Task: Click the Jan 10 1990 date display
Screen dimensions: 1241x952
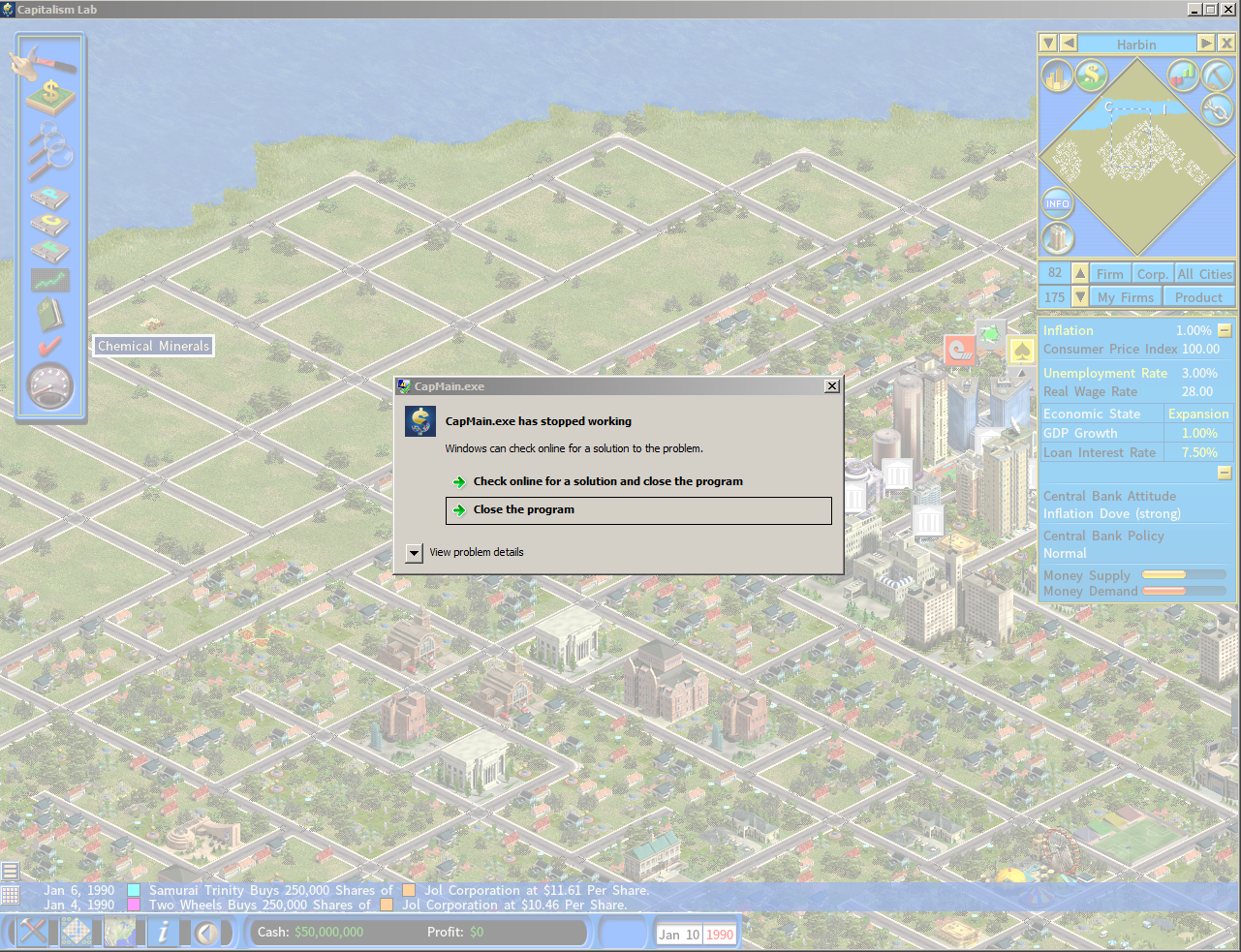Action: click(x=696, y=934)
